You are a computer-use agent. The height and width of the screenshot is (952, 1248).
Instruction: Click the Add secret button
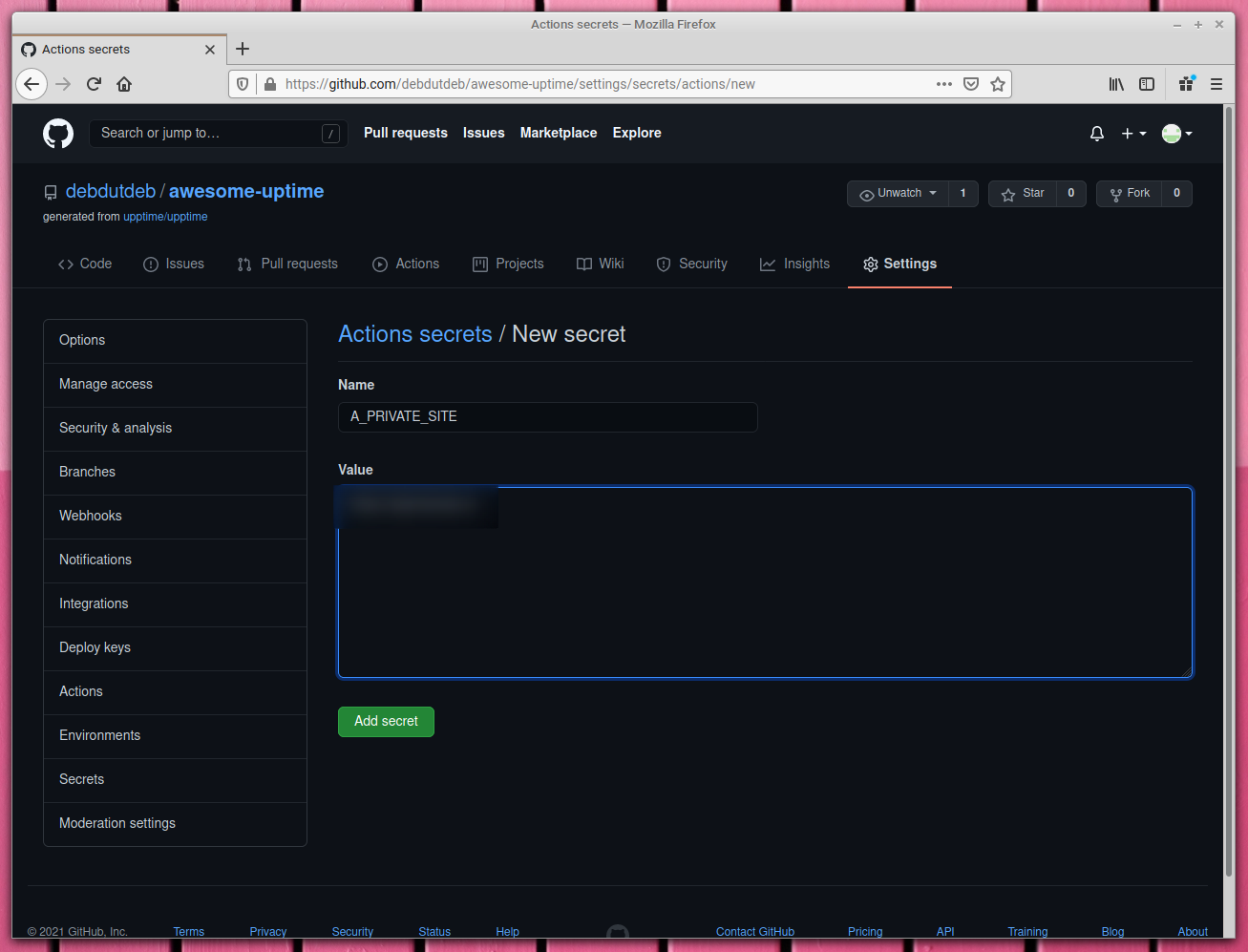(386, 722)
